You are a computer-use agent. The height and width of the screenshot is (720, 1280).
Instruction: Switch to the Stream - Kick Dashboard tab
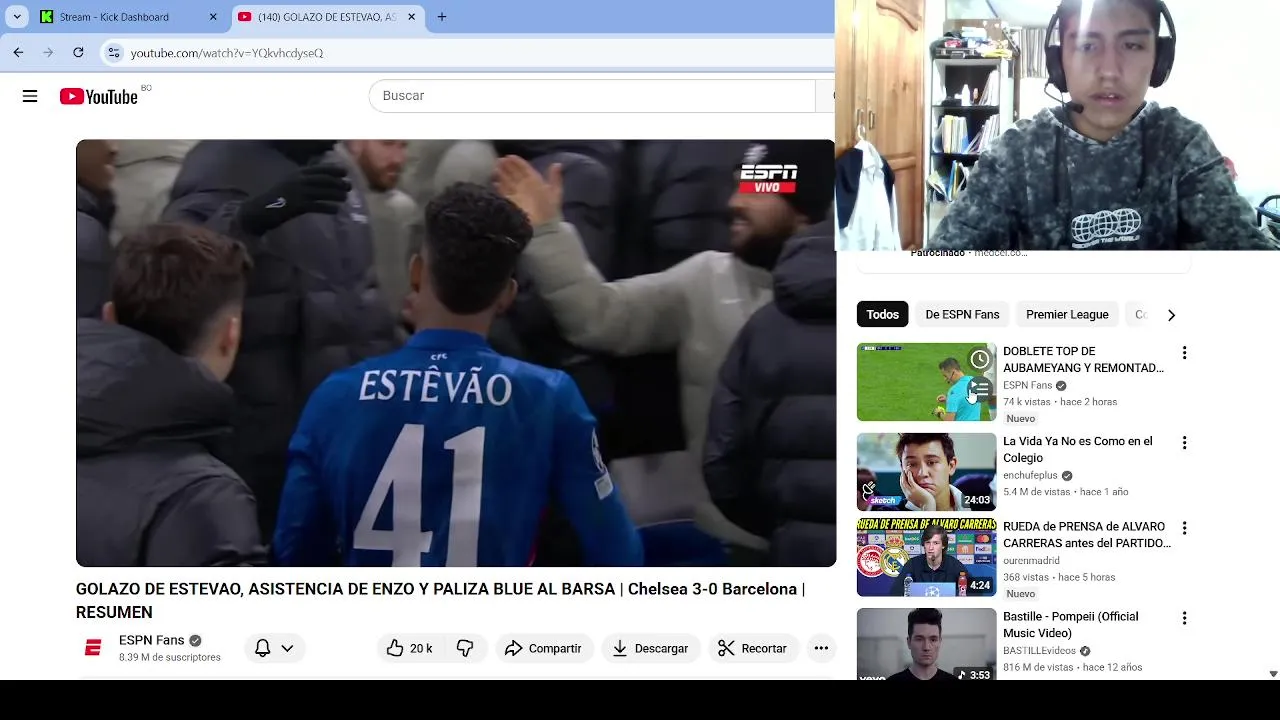click(x=130, y=17)
